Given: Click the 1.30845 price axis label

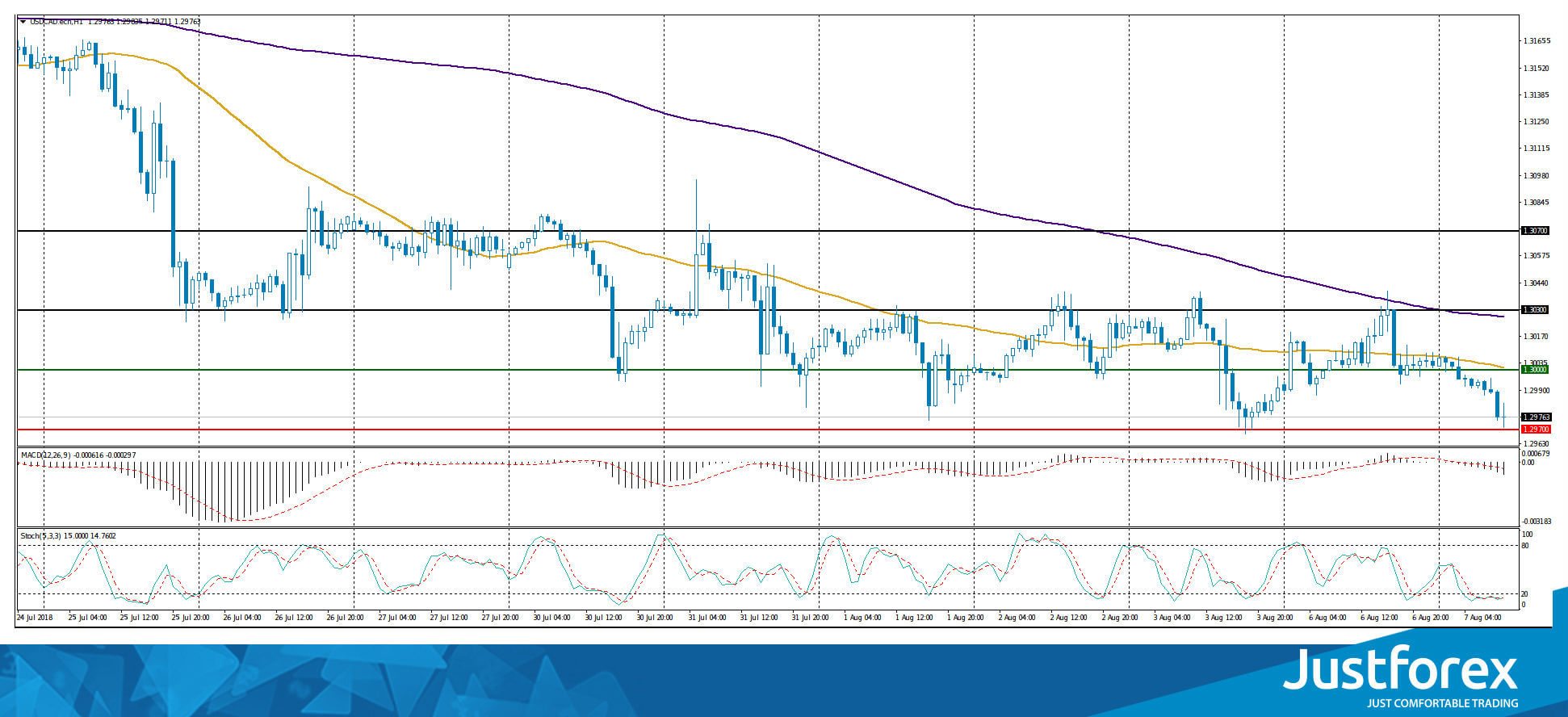Looking at the screenshot, I should point(1537,203).
